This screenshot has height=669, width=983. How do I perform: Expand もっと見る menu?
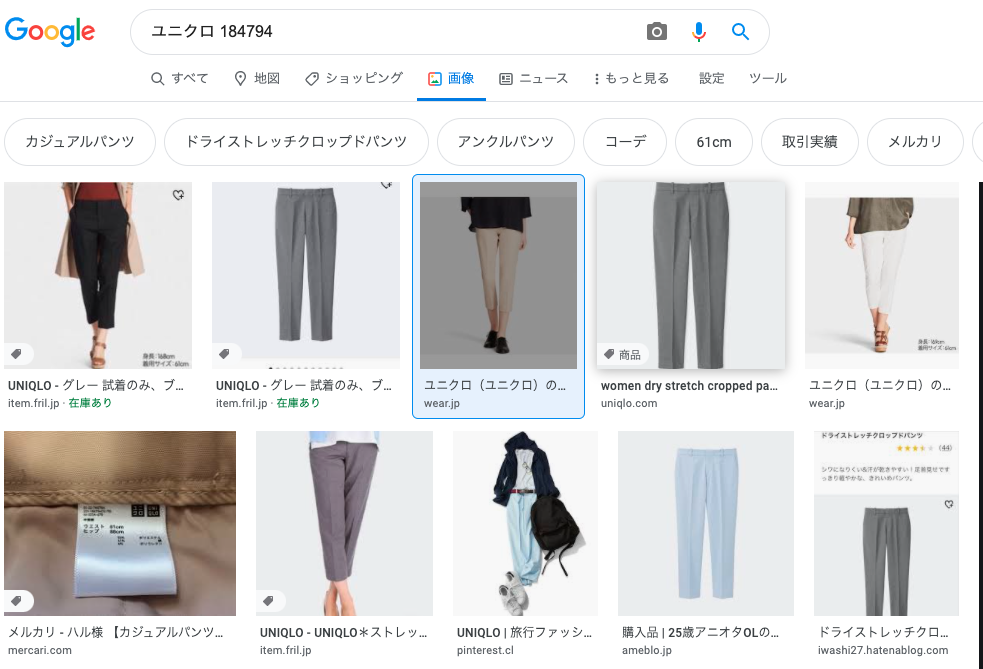(631, 78)
